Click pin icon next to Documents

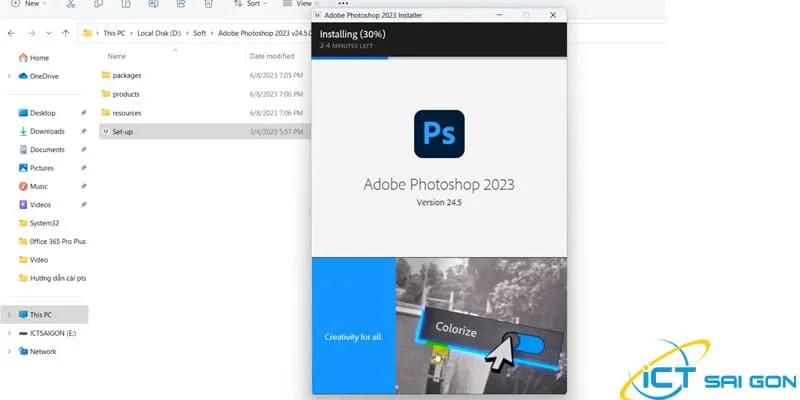click(83, 149)
